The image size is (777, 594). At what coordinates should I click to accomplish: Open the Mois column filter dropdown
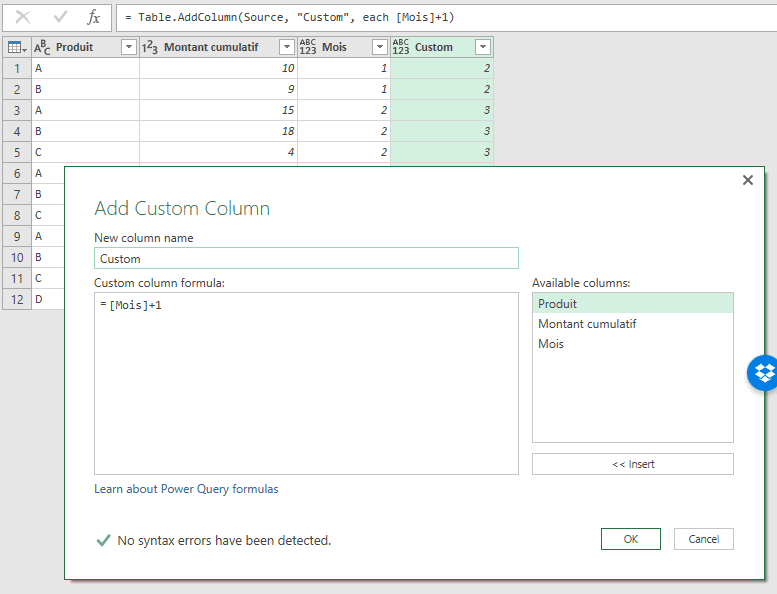pos(379,47)
